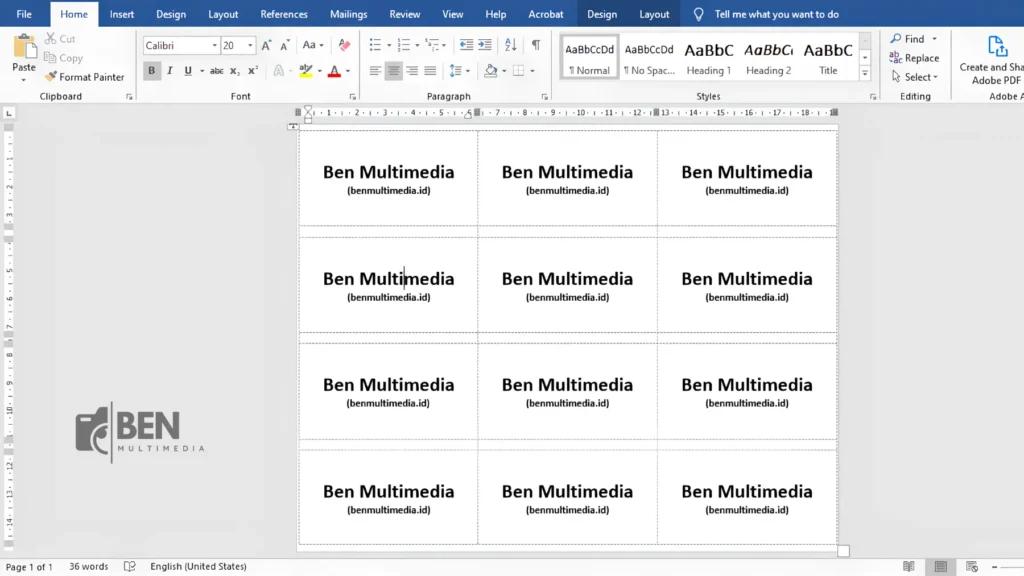Click the table move handle
1024x576 pixels.
point(293,126)
